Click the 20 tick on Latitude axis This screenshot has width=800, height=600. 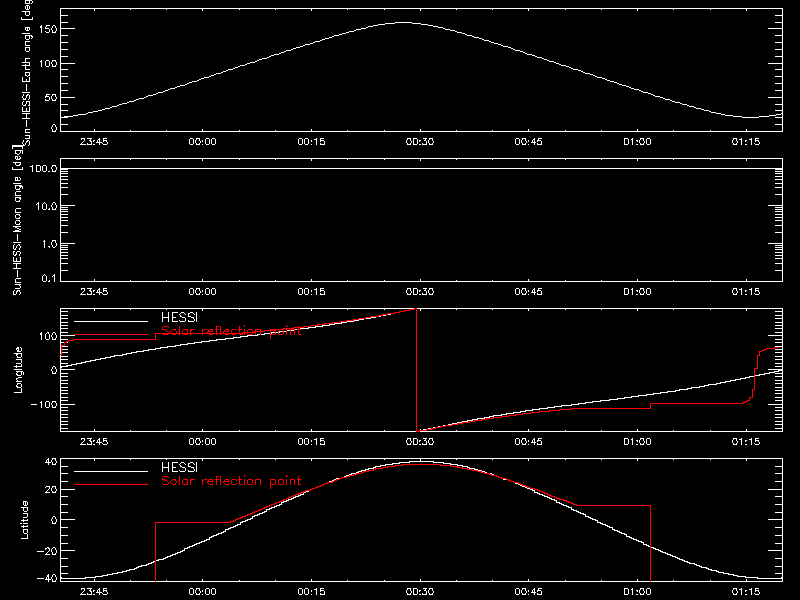51,490
